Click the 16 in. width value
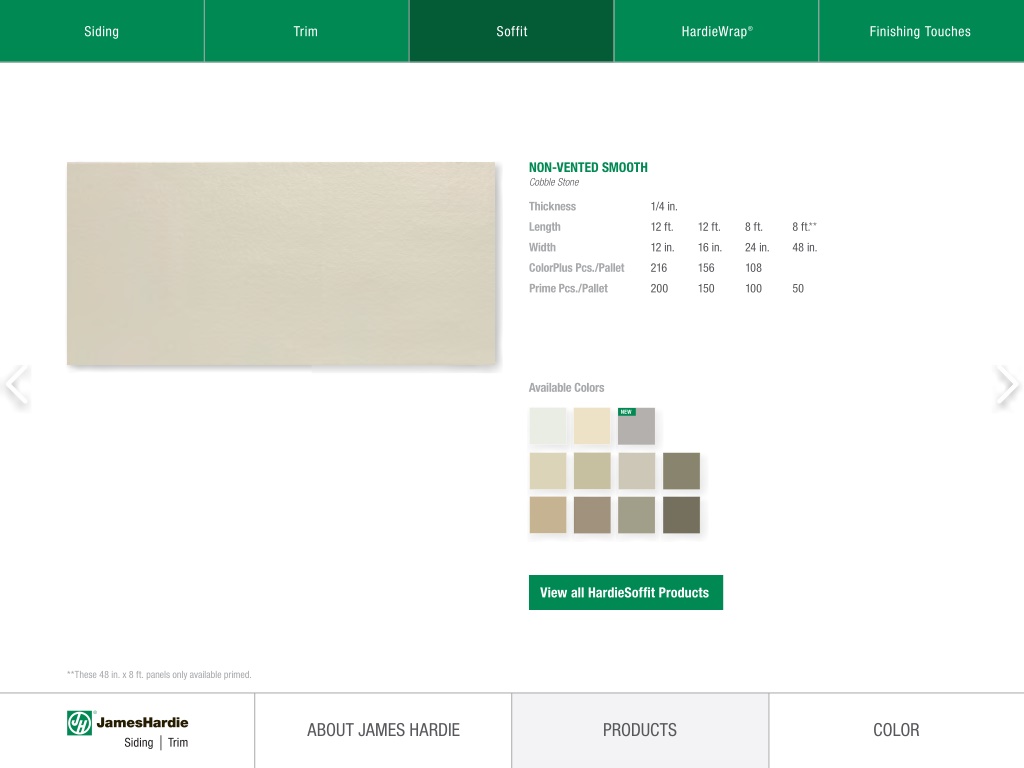Image resolution: width=1024 pixels, height=768 pixels. pos(710,248)
